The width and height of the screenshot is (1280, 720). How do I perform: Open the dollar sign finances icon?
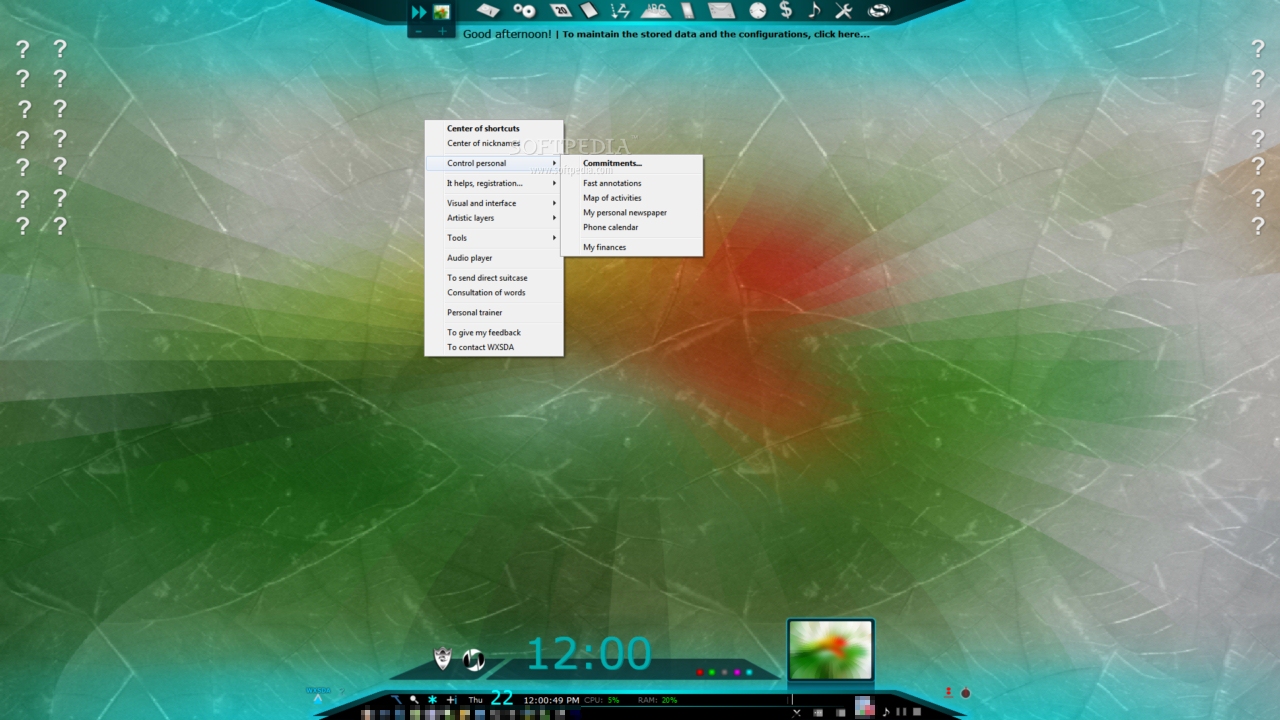coord(786,10)
